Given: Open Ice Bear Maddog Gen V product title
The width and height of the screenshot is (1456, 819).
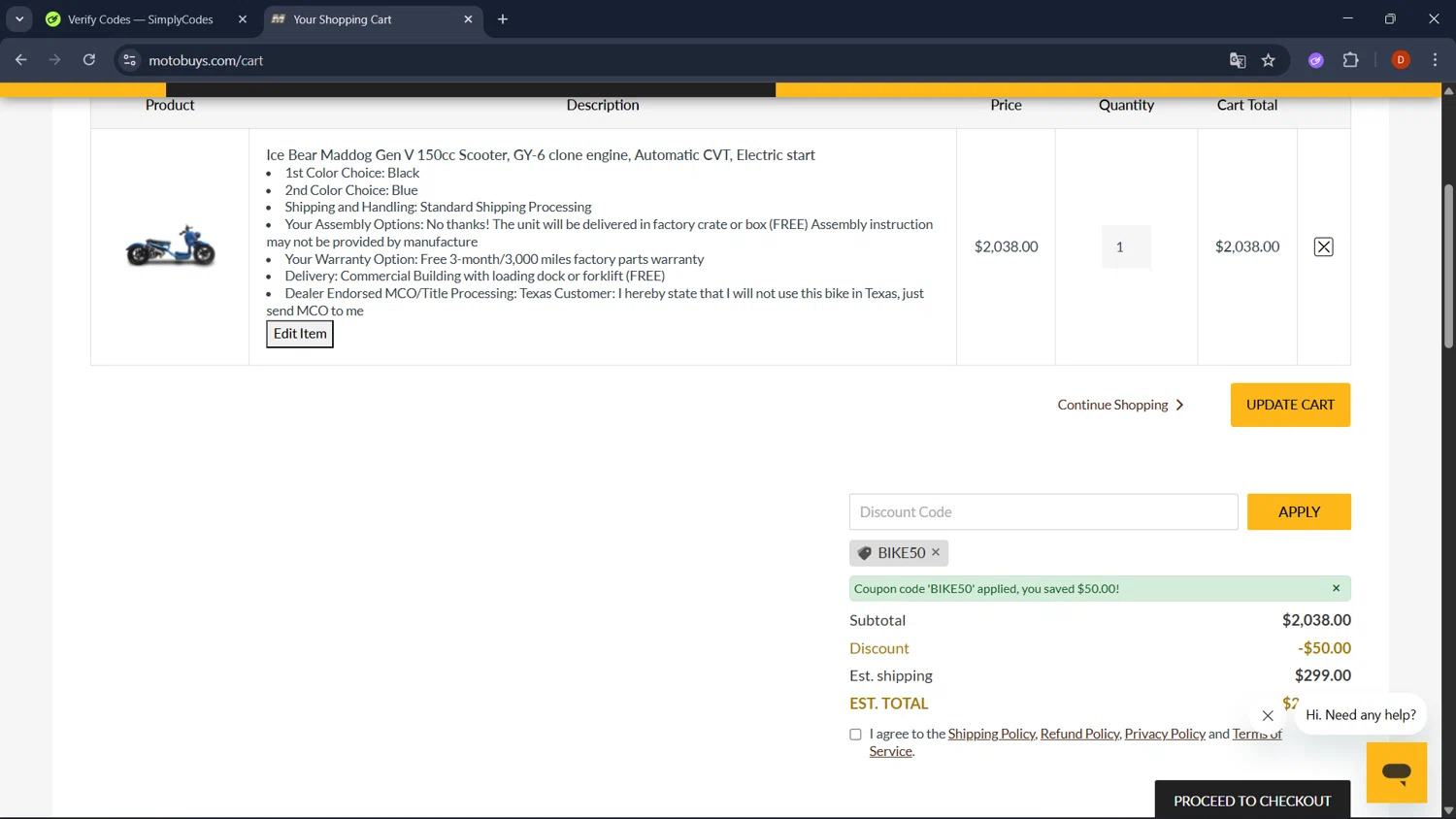Looking at the screenshot, I should tap(541, 154).
